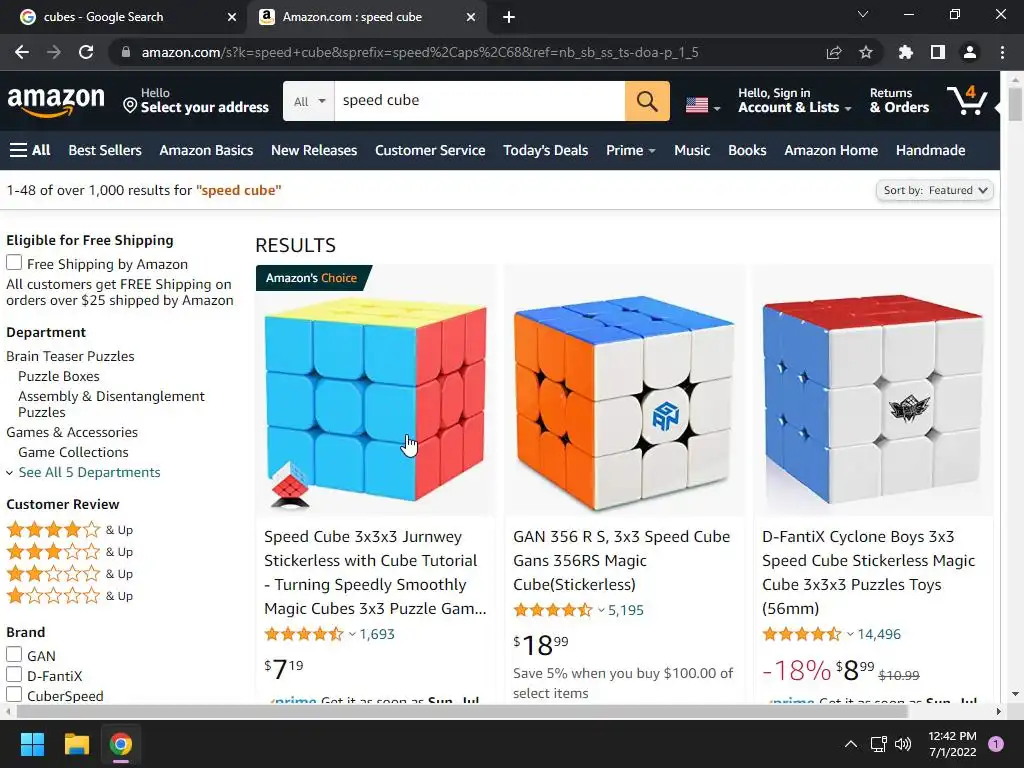Click the speed cube search input field
The width and height of the screenshot is (1024, 768).
point(479,101)
